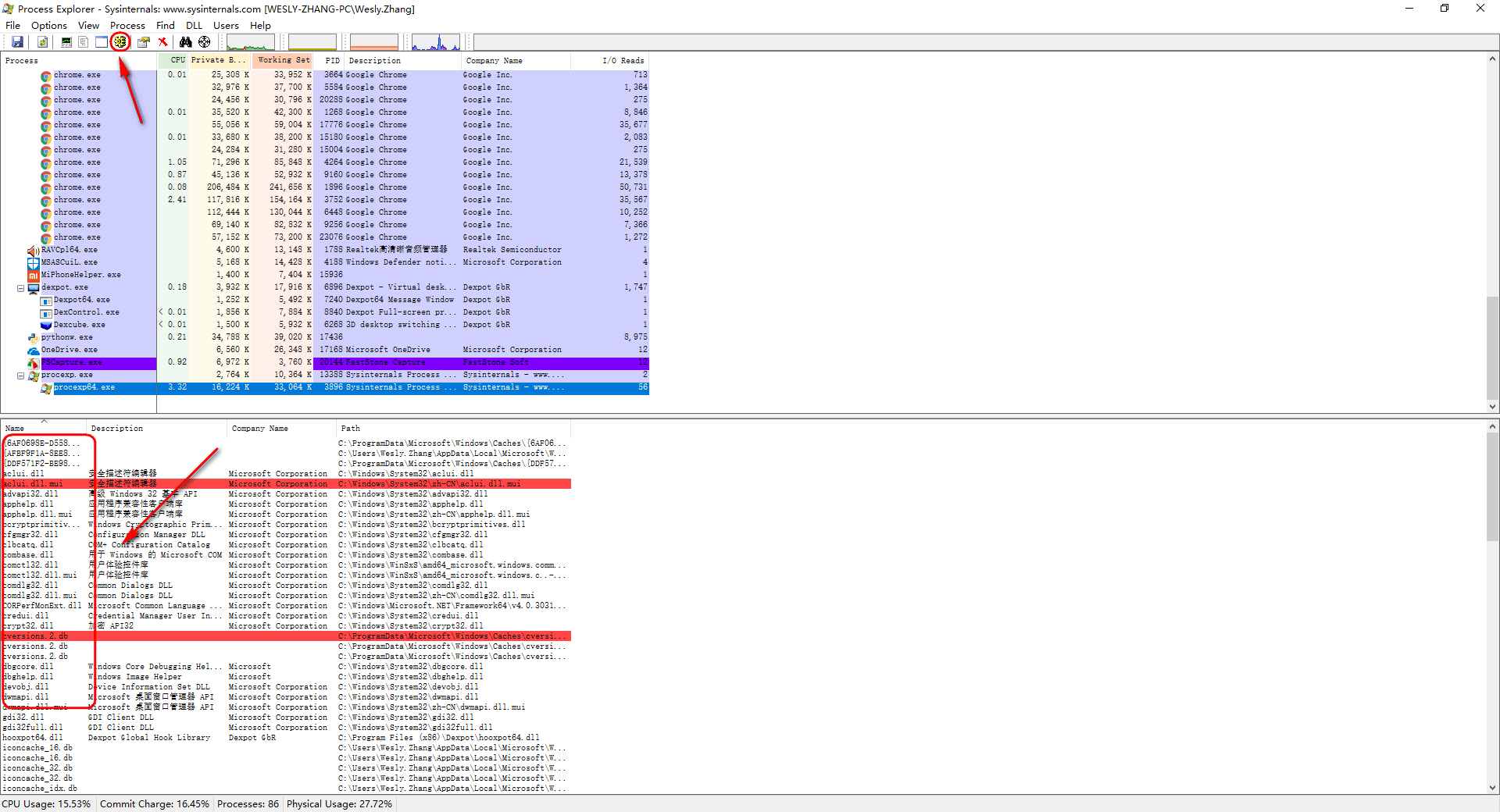Open the physical memory mini graph
The image size is (1500, 812).
point(374,42)
